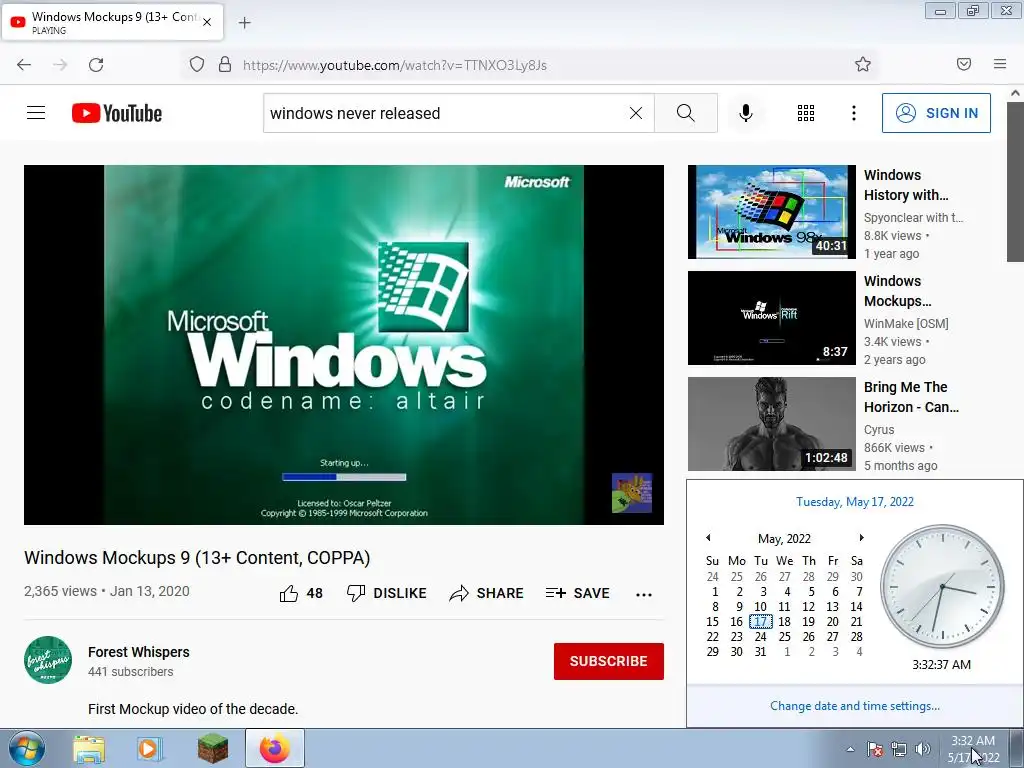
Task: Open Firefox application menu
Action: (1000, 64)
